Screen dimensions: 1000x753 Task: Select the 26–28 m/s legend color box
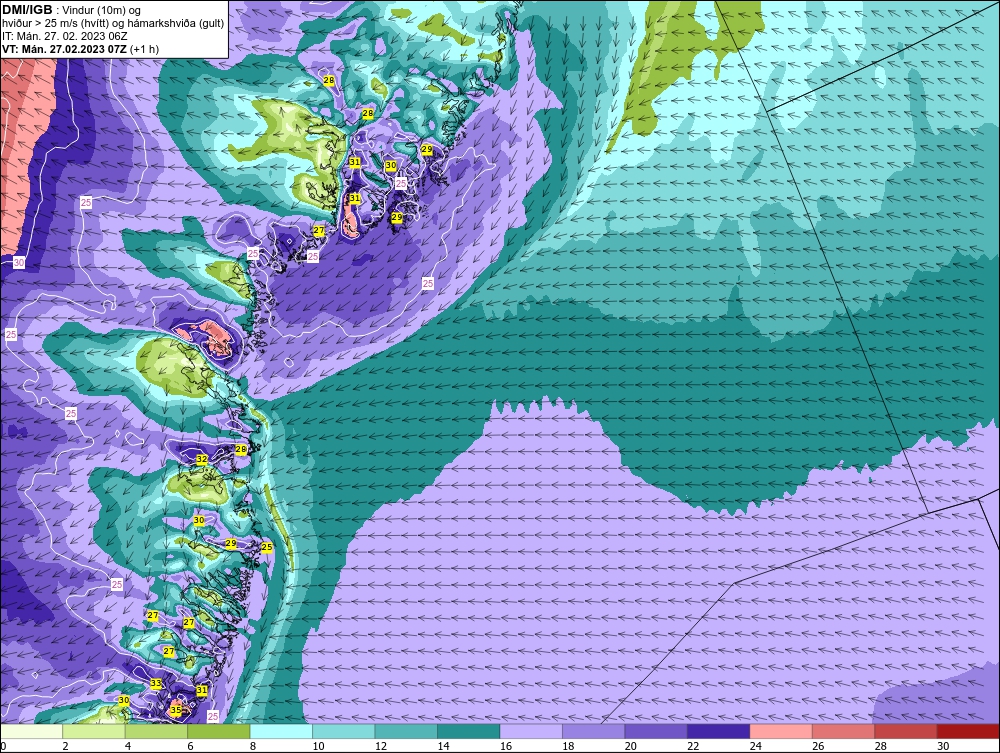(844, 731)
